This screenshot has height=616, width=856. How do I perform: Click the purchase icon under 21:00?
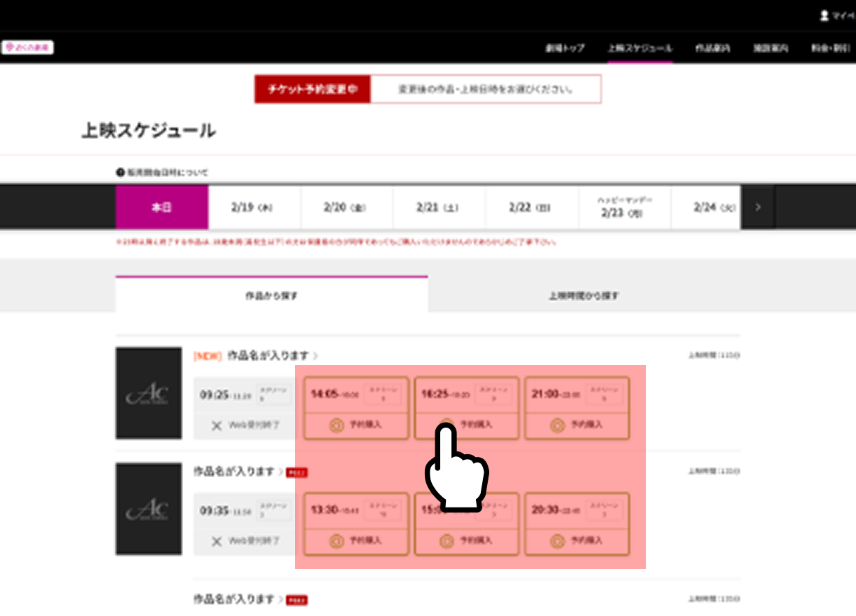point(557,425)
